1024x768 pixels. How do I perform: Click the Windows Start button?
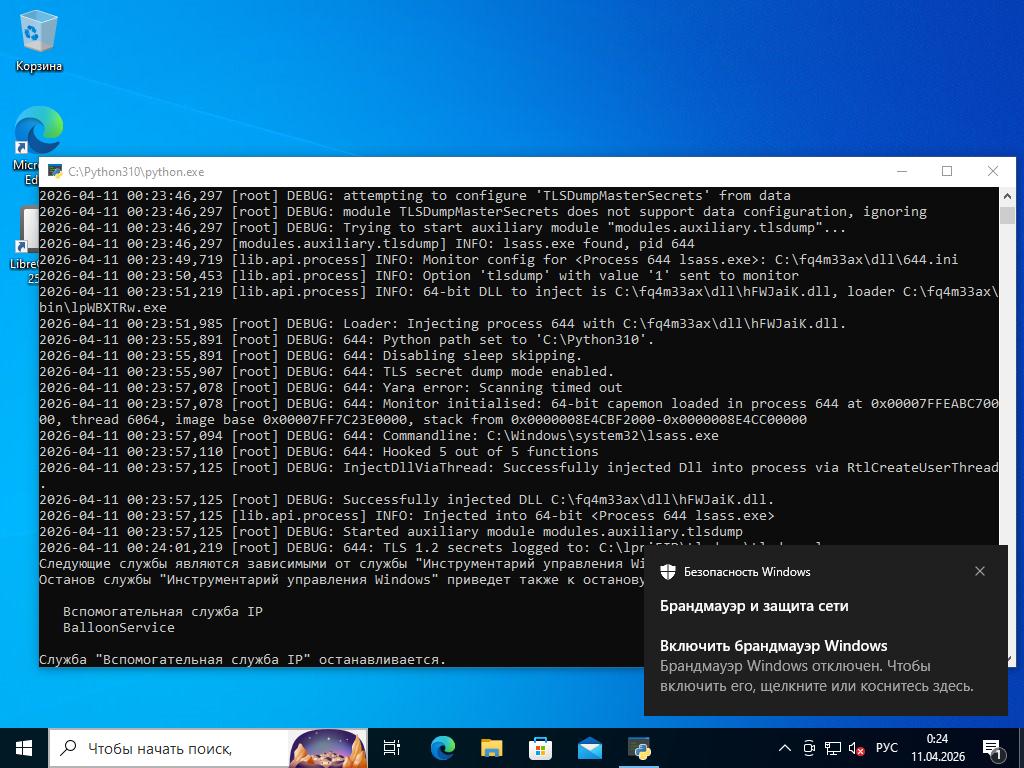pyautogui.click(x=24, y=747)
